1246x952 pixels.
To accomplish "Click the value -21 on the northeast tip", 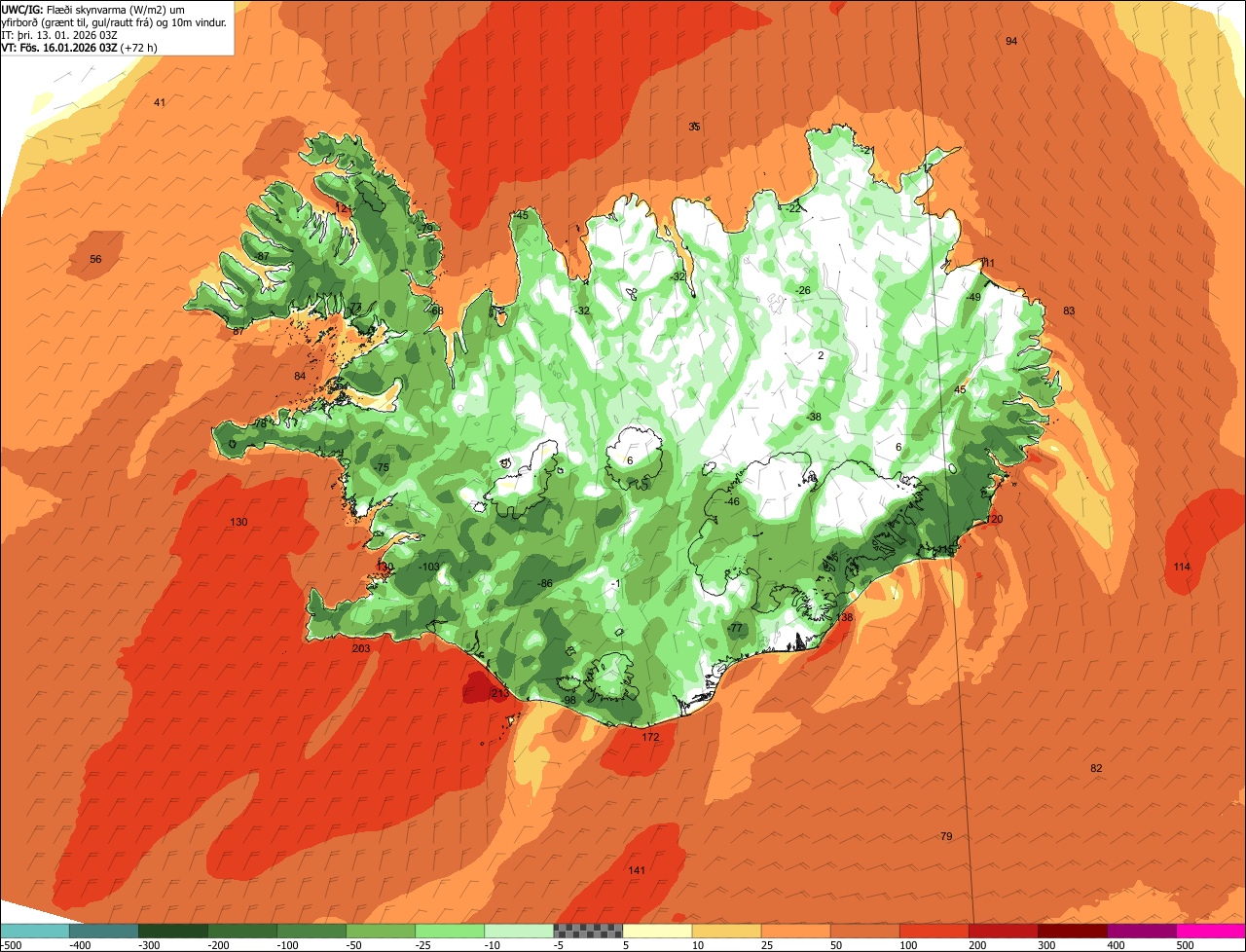I will point(867,150).
